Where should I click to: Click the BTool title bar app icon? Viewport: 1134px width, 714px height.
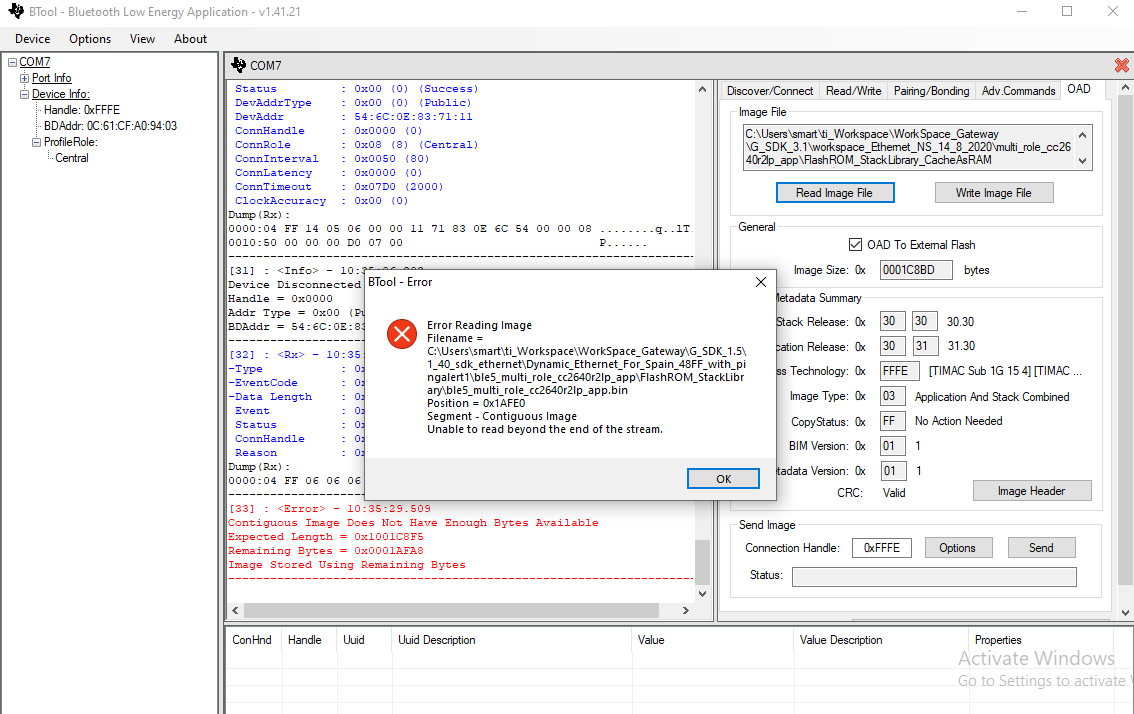click(16, 12)
